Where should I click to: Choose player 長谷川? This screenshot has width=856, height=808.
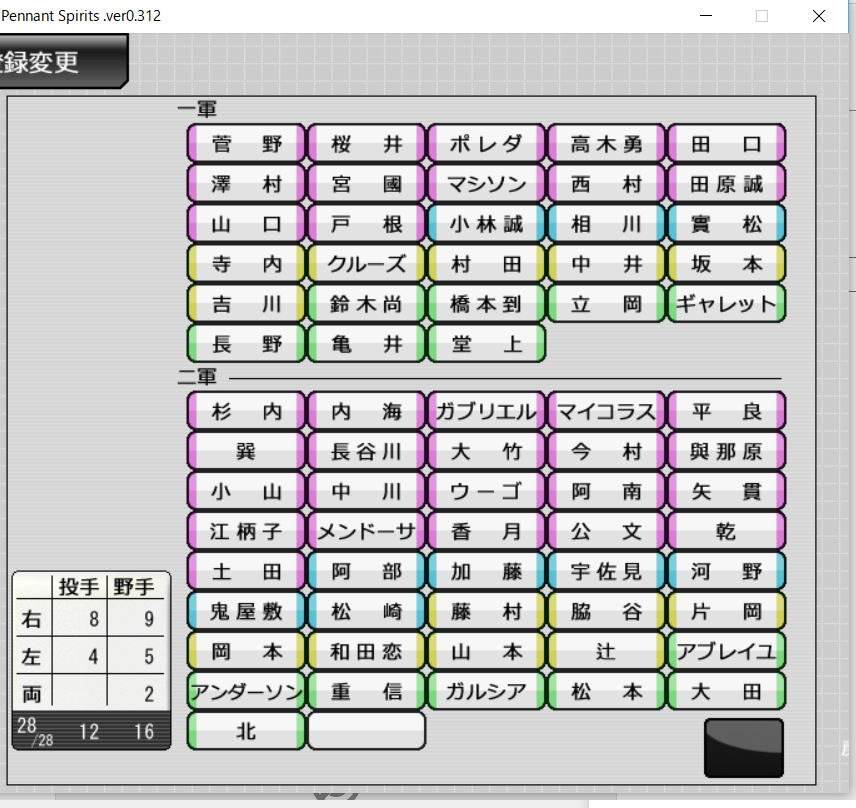pos(366,451)
